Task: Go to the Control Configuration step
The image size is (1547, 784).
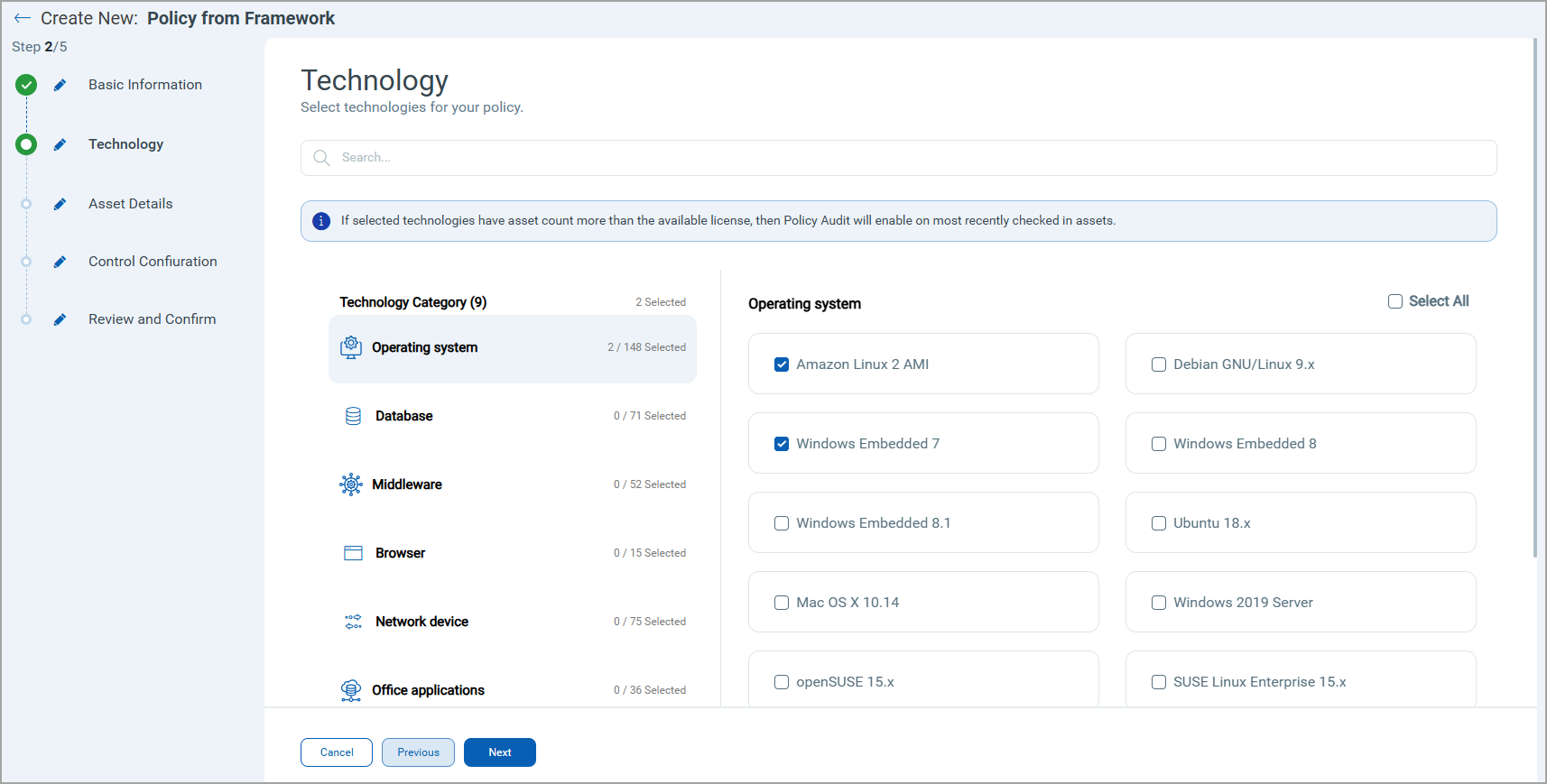Action: [x=153, y=262]
